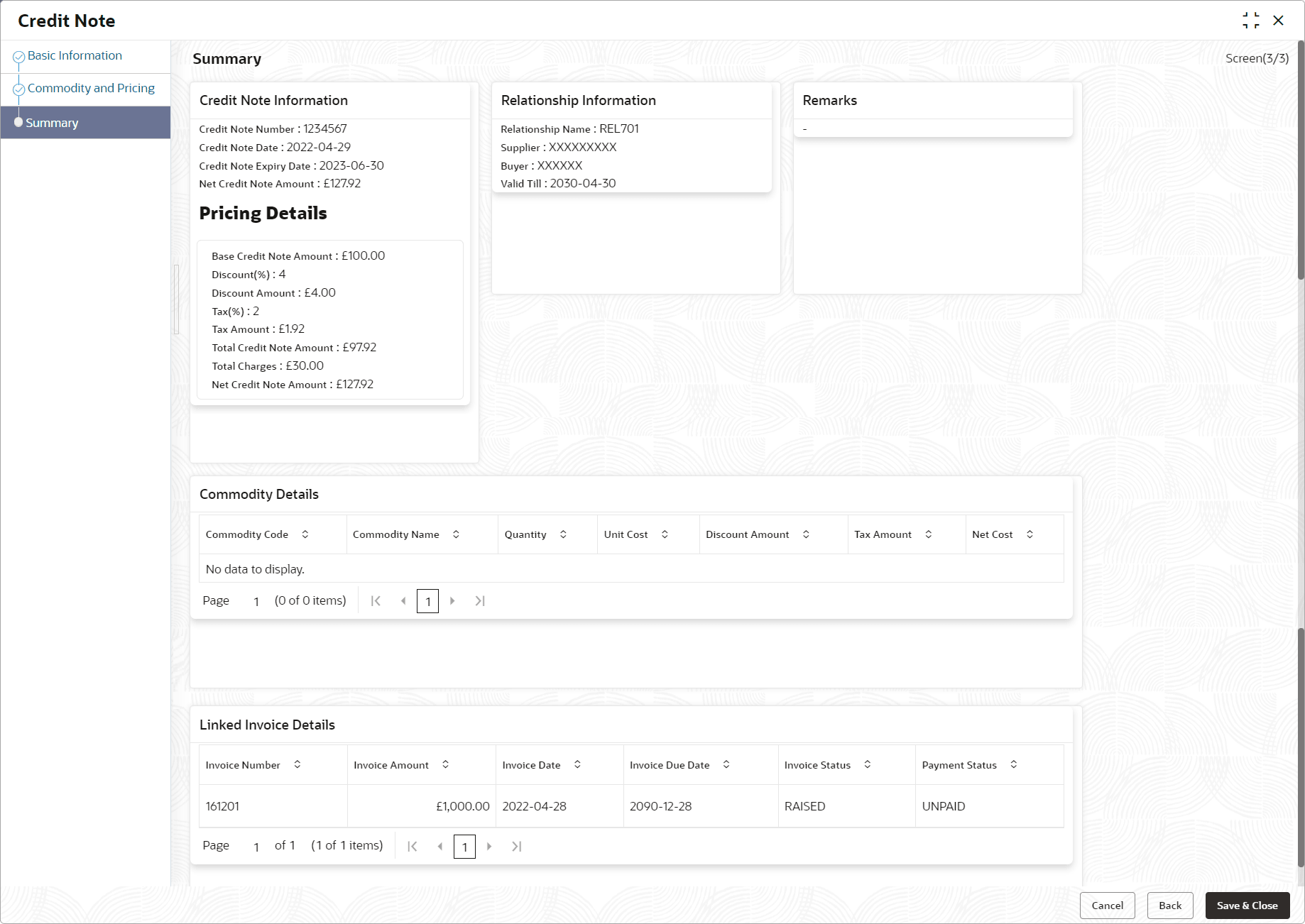
Task: Sort by Invoice Status column
Action: point(868,764)
